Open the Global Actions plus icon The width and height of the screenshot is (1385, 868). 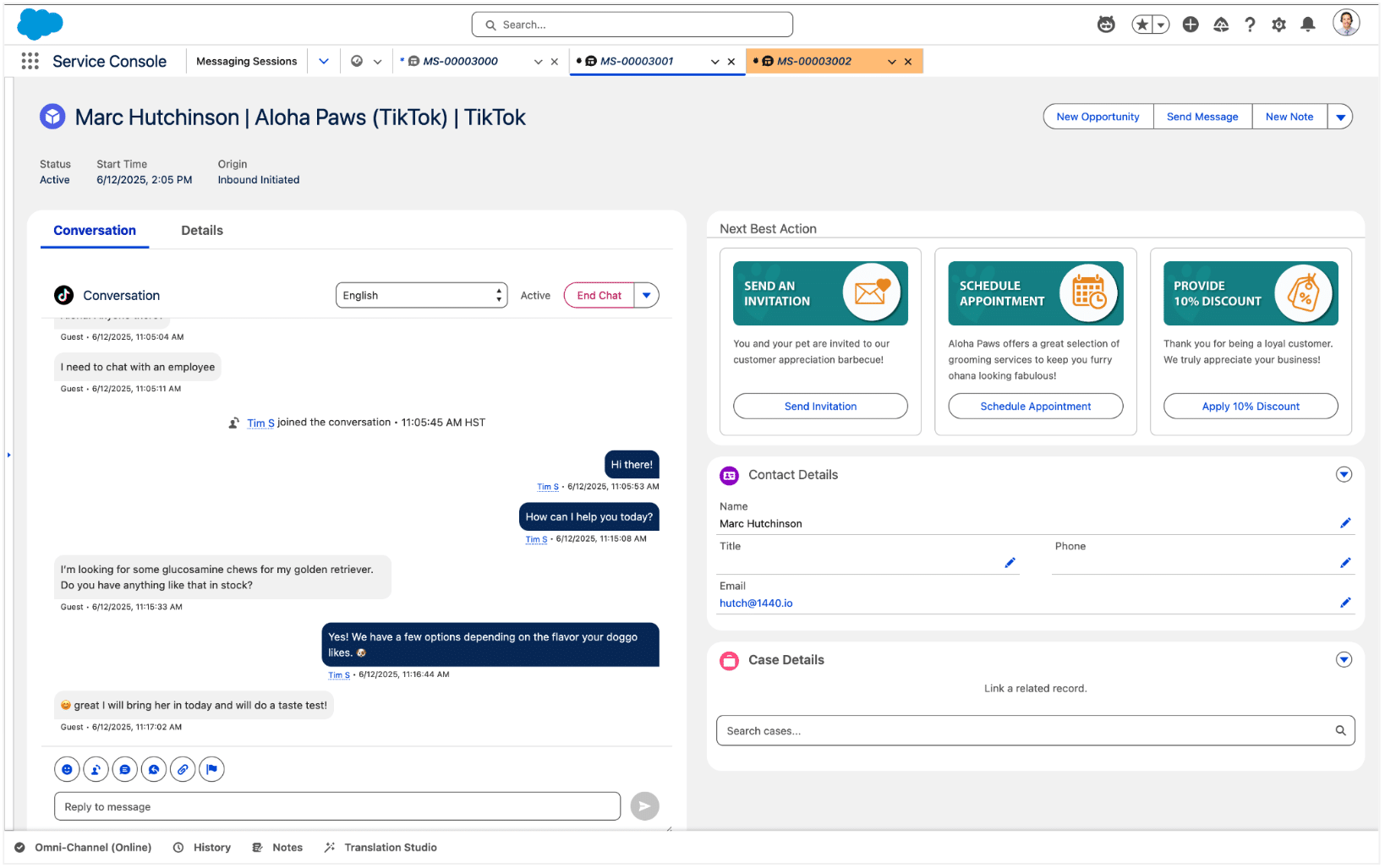tap(1191, 25)
